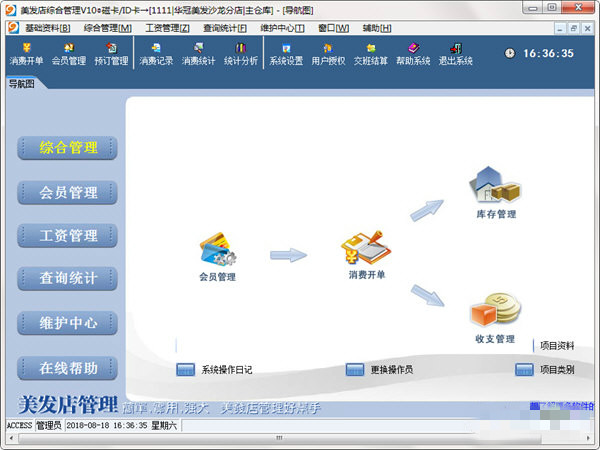Open the 辅助[H] menu

click(x=377, y=28)
